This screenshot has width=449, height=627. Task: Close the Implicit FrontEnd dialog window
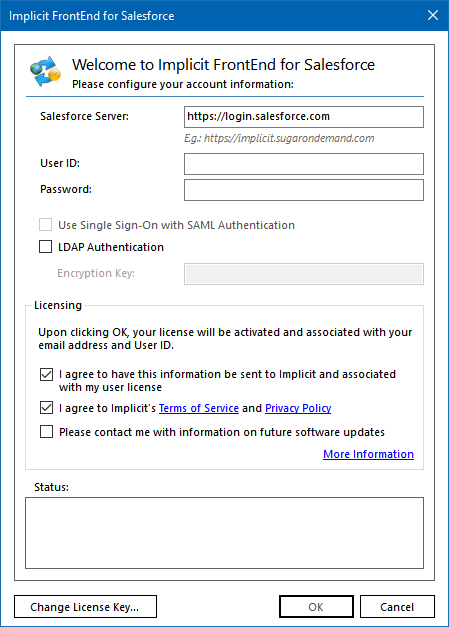tap(433, 15)
